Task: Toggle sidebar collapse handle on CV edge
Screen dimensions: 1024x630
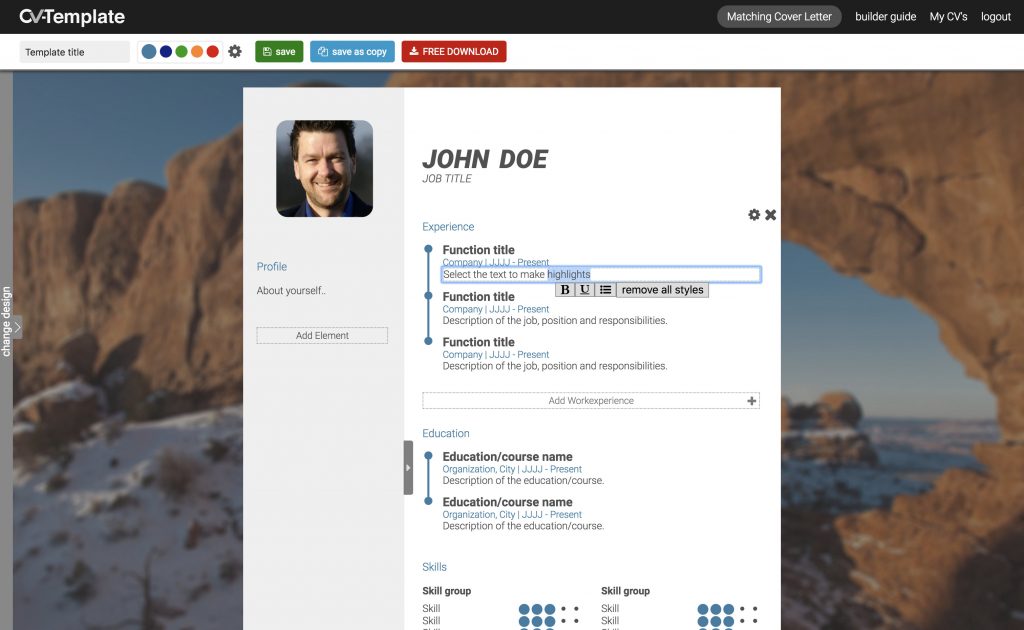Action: 408,467
